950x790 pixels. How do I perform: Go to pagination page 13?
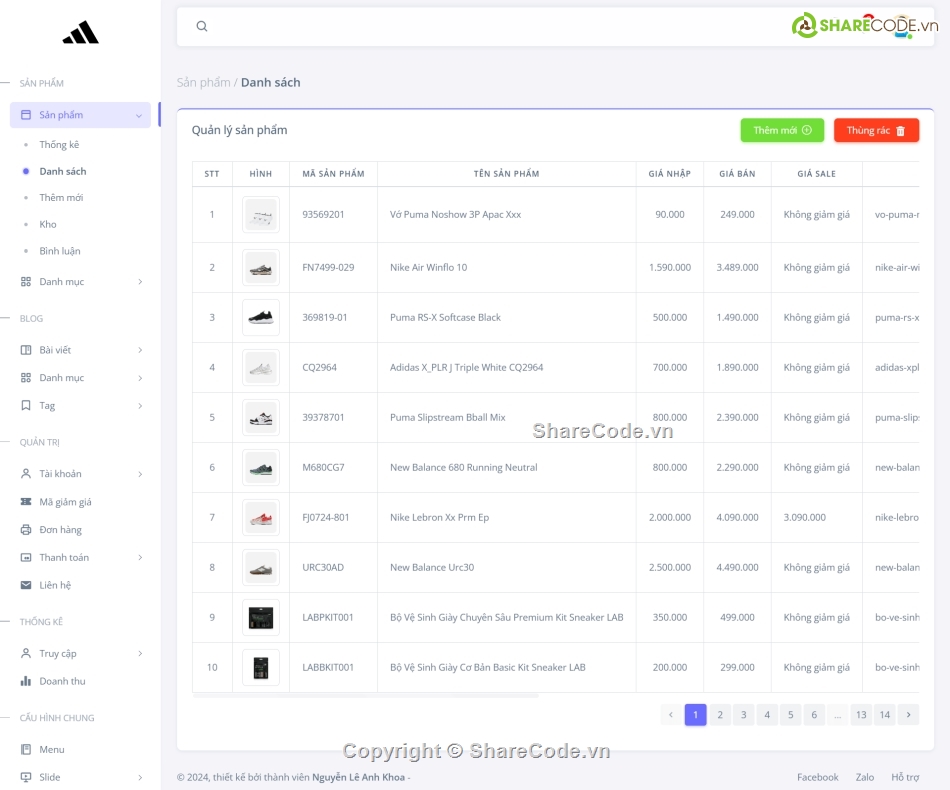pos(861,715)
